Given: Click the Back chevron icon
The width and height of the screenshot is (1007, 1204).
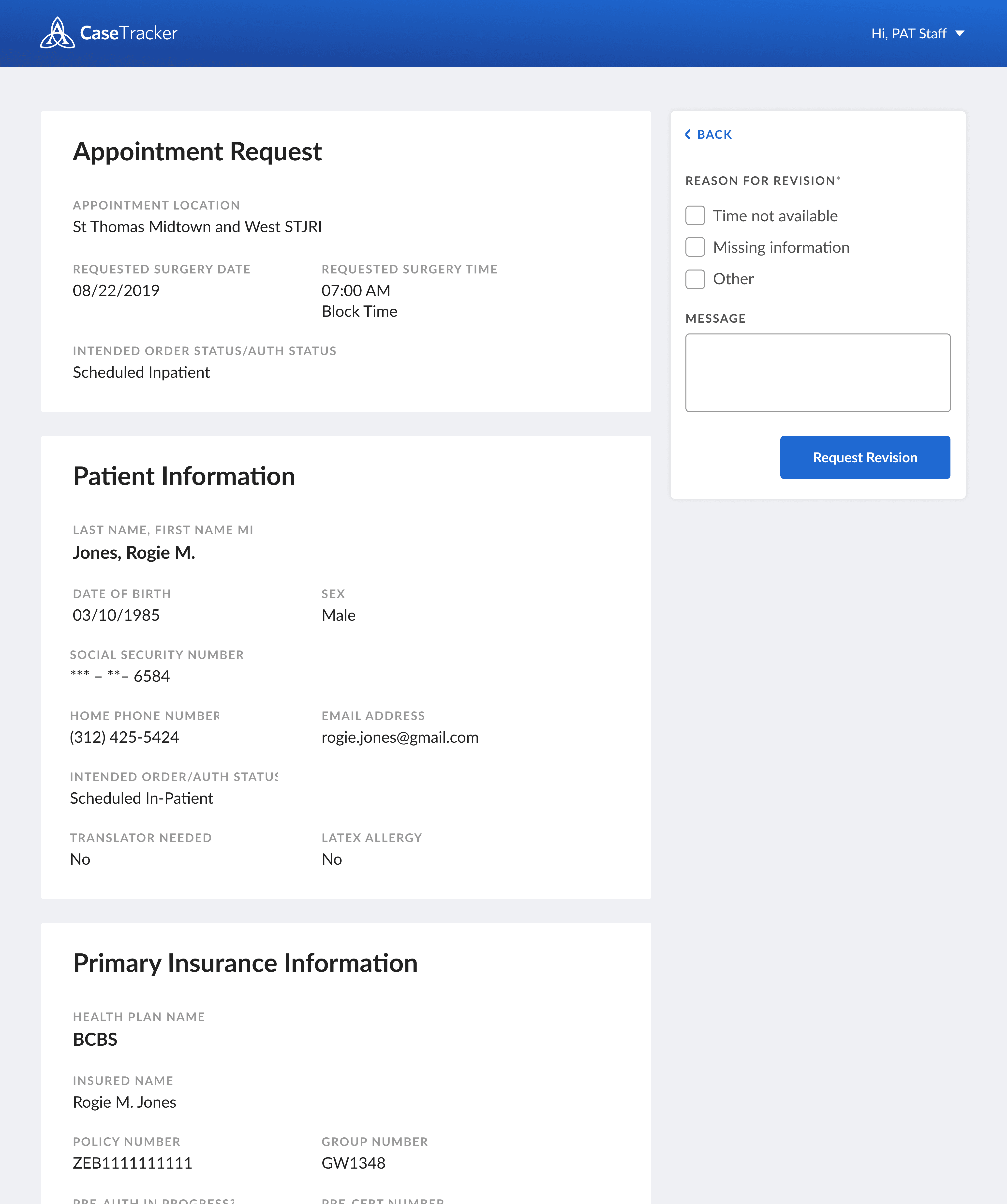Looking at the screenshot, I should point(688,134).
